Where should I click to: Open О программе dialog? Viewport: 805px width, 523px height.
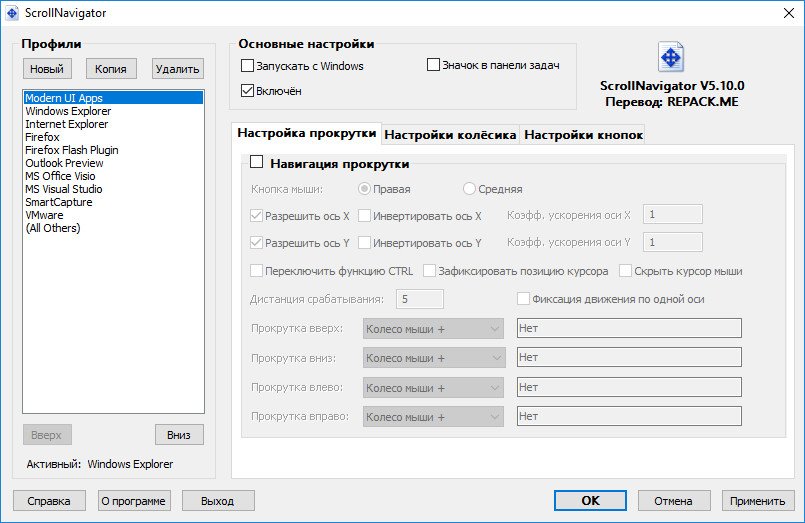click(x=134, y=501)
